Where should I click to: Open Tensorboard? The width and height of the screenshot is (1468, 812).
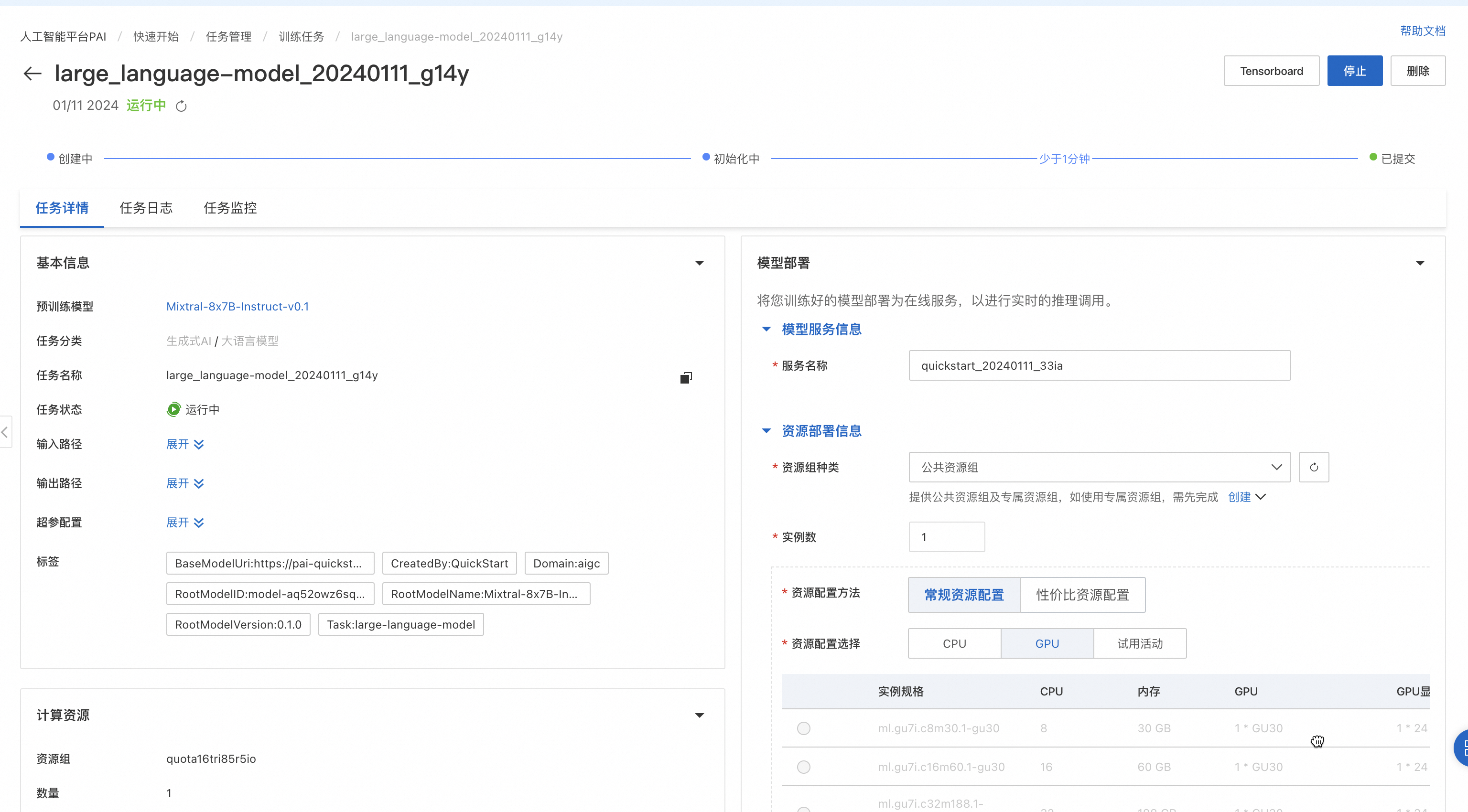pyautogui.click(x=1272, y=71)
